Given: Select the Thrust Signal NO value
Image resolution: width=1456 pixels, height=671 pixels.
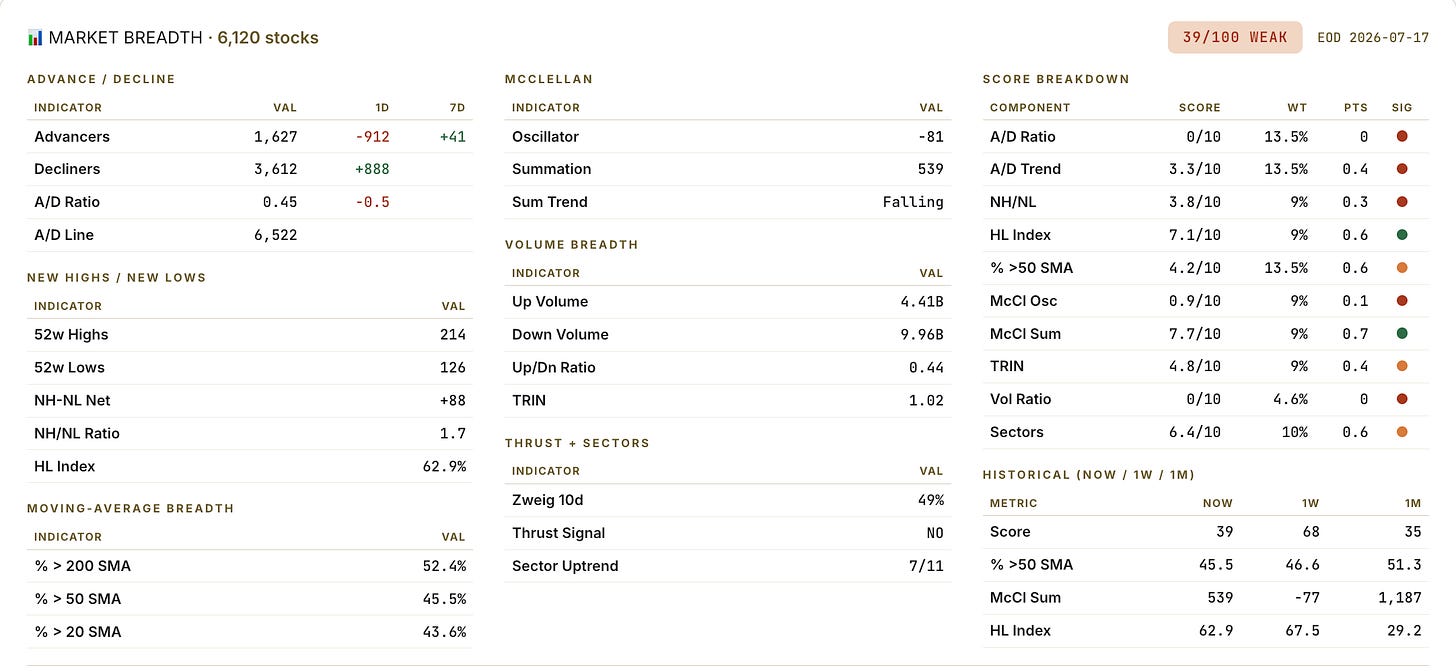Looking at the screenshot, I should point(935,533).
